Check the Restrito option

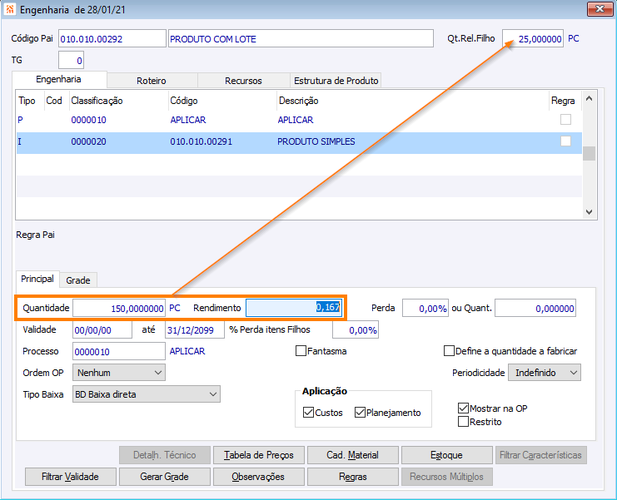(x=463, y=422)
